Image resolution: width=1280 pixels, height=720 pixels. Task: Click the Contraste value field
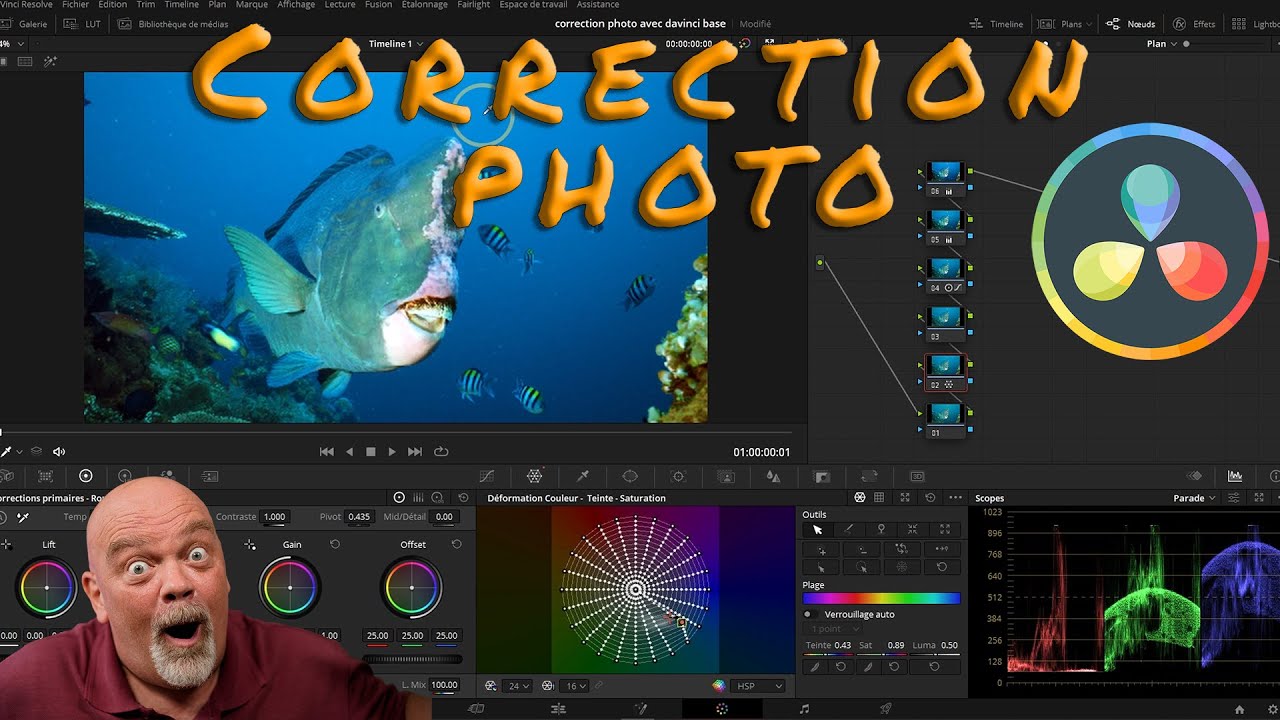[274, 517]
